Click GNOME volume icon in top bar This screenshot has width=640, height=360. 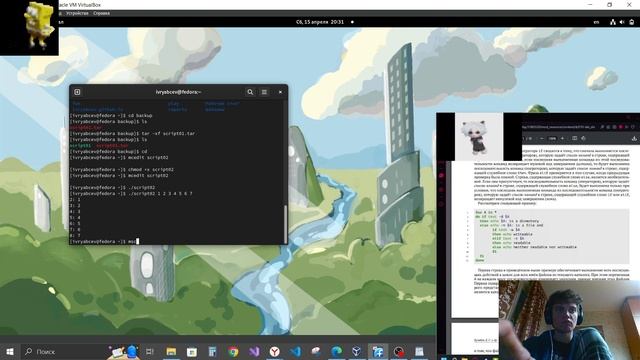pyautogui.click(x=622, y=22)
